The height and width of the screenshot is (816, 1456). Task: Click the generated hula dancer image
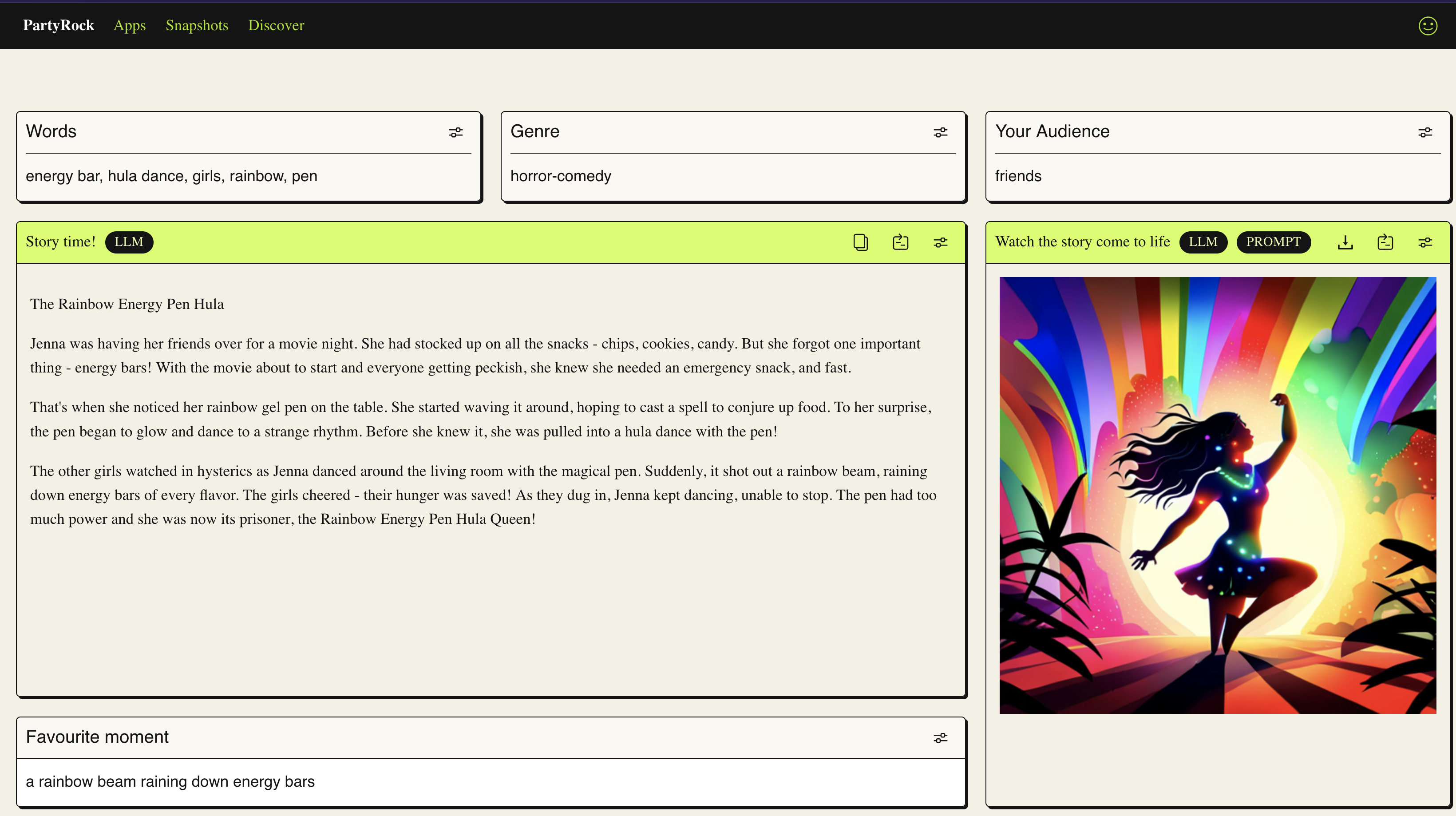coord(1218,495)
